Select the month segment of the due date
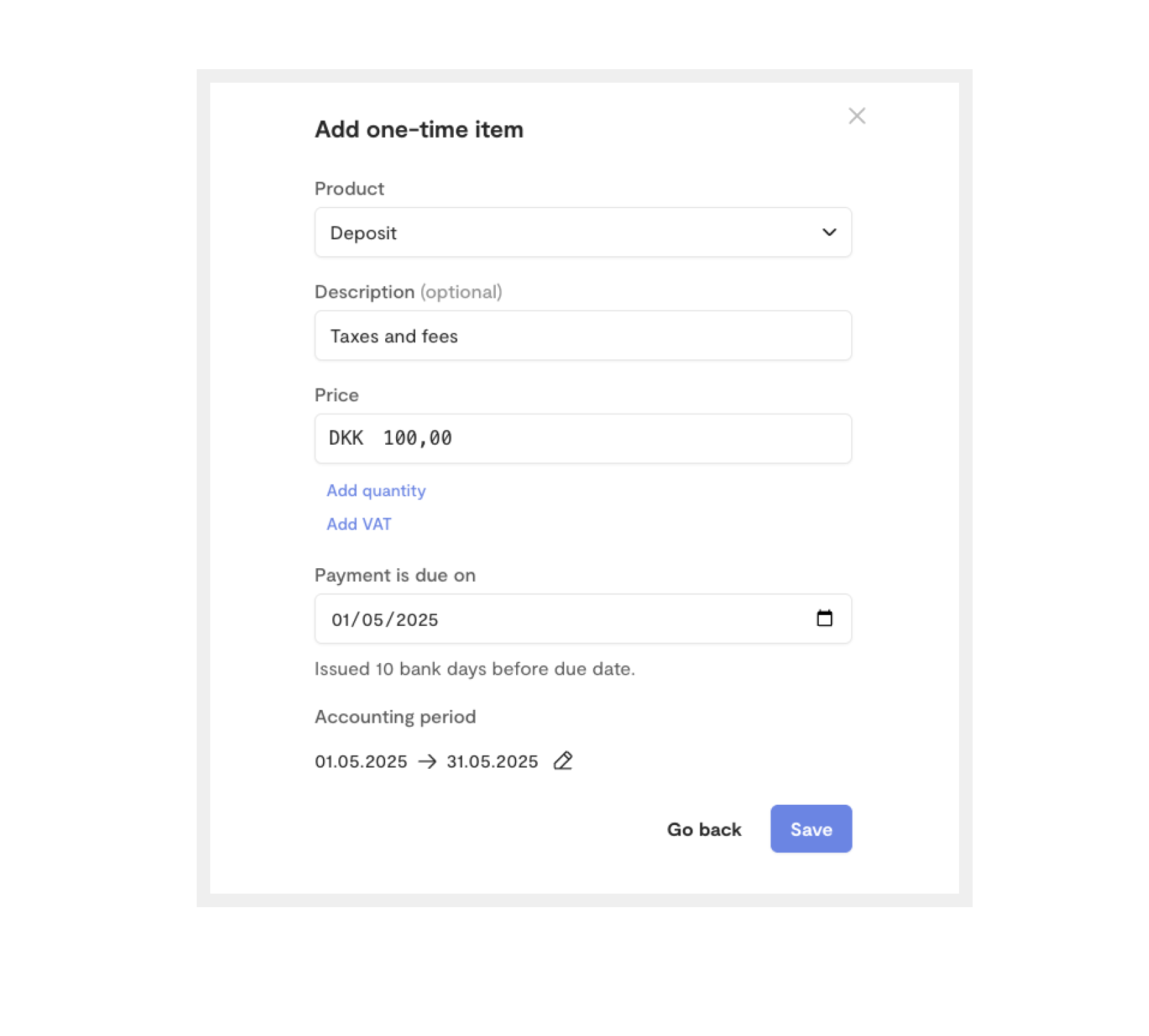Image resolution: width=1149 pixels, height=1036 pixels. pos(372,620)
